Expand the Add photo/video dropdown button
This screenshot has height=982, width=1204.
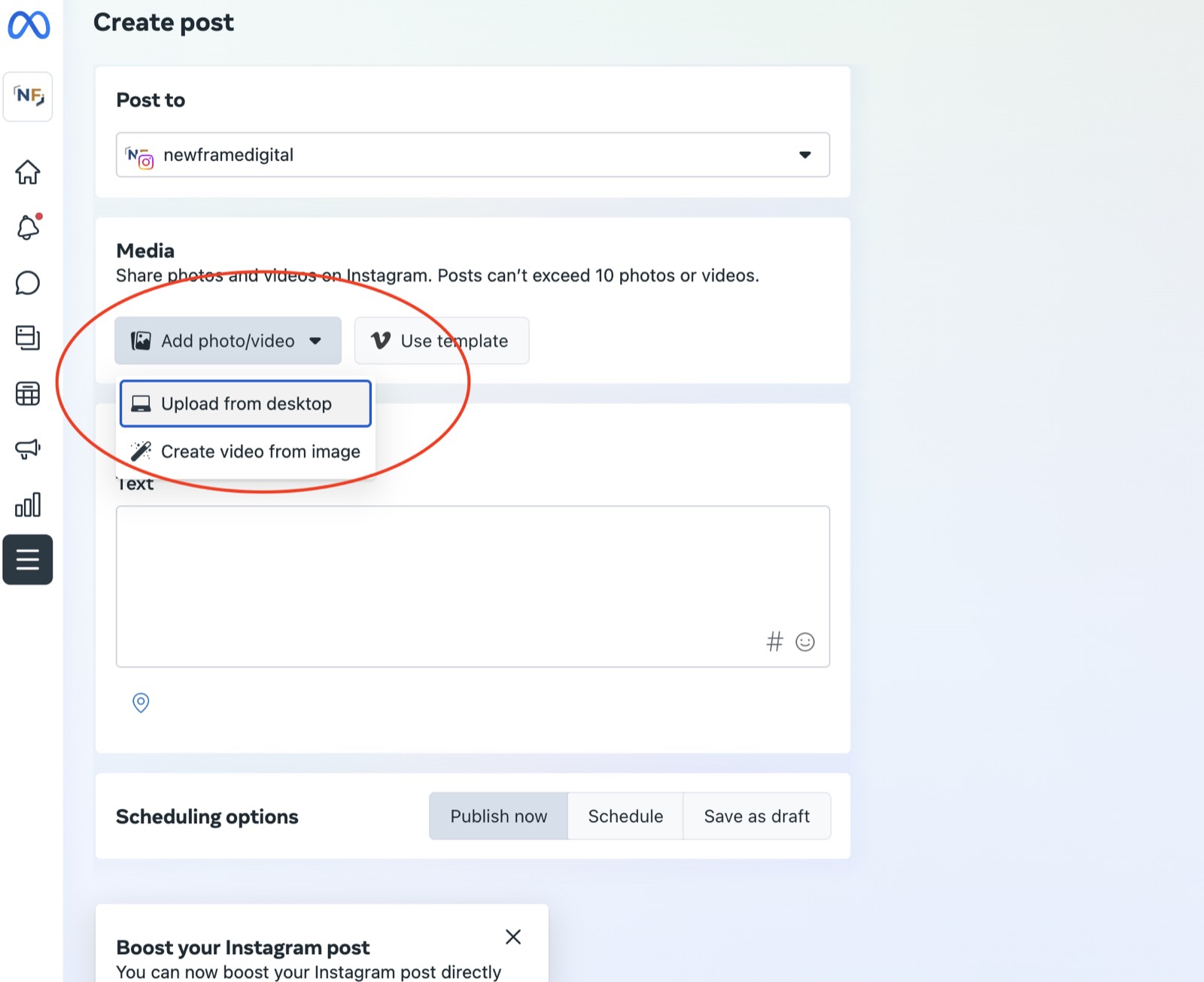pos(228,341)
